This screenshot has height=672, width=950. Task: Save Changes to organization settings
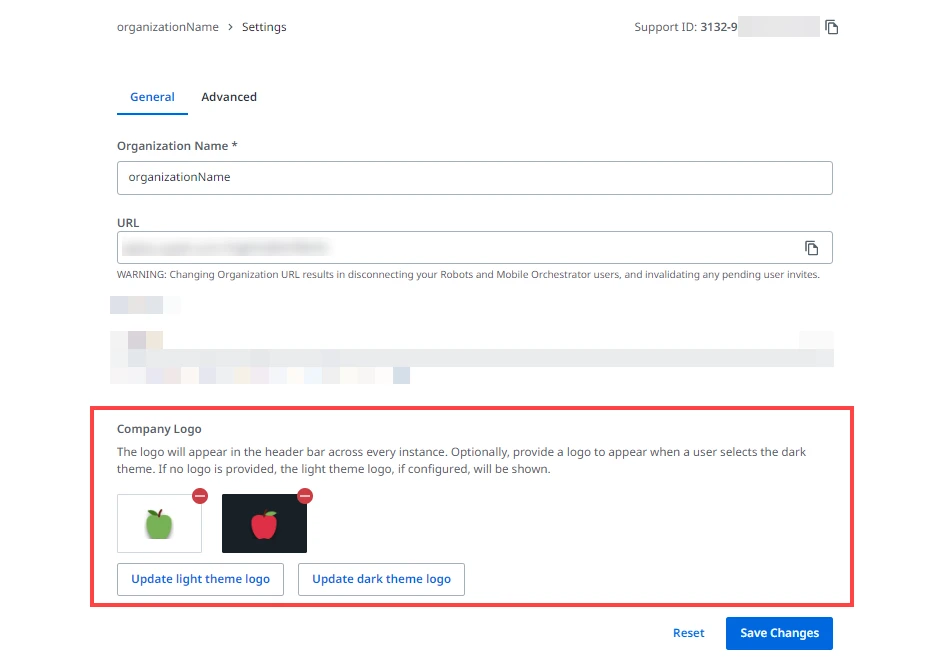pos(779,633)
